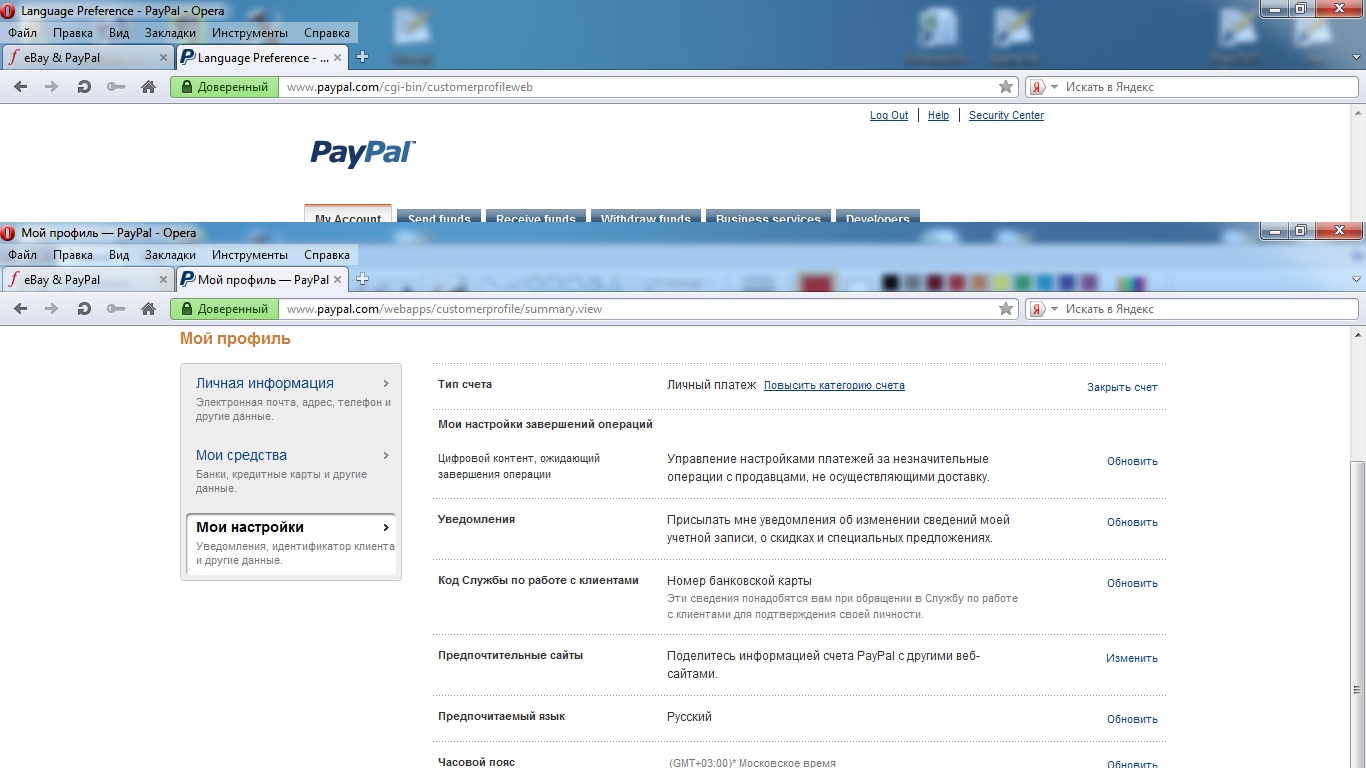Click the password key icon in the Мой профиль window

coord(116,309)
